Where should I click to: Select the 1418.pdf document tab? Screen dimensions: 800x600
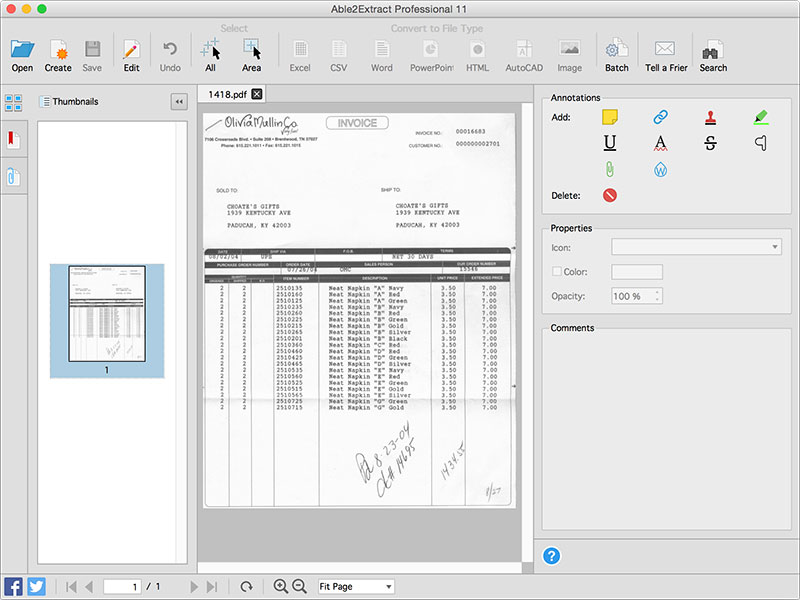(x=227, y=94)
